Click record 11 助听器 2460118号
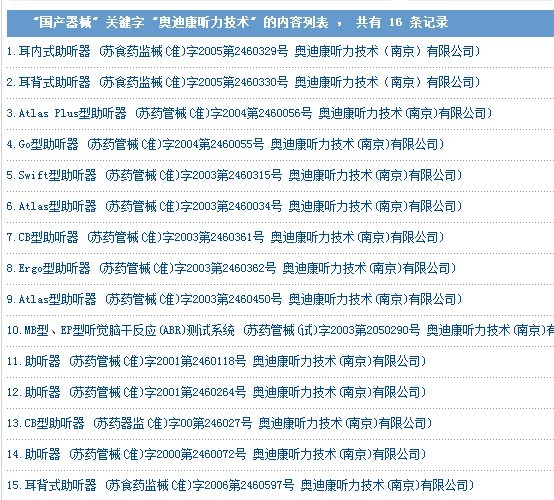The width and height of the screenshot is (554, 500). [x=217, y=361]
